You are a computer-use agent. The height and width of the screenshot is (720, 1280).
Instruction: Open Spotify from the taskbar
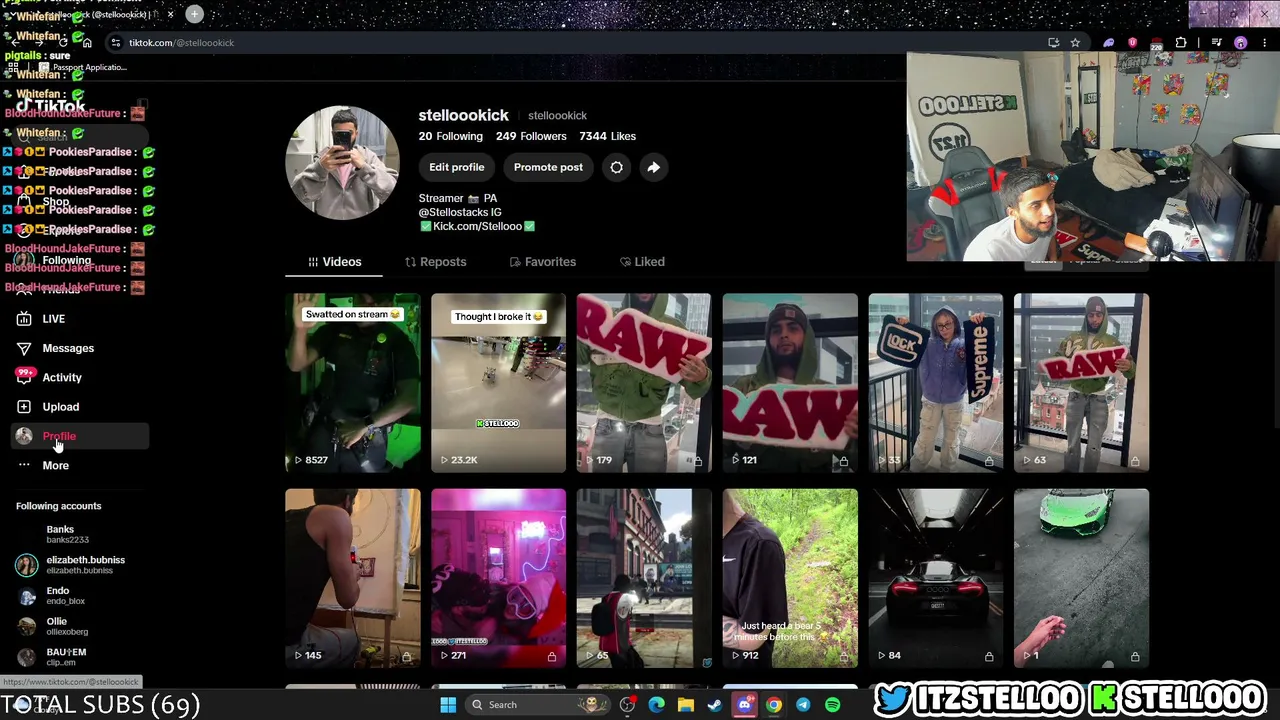832,705
